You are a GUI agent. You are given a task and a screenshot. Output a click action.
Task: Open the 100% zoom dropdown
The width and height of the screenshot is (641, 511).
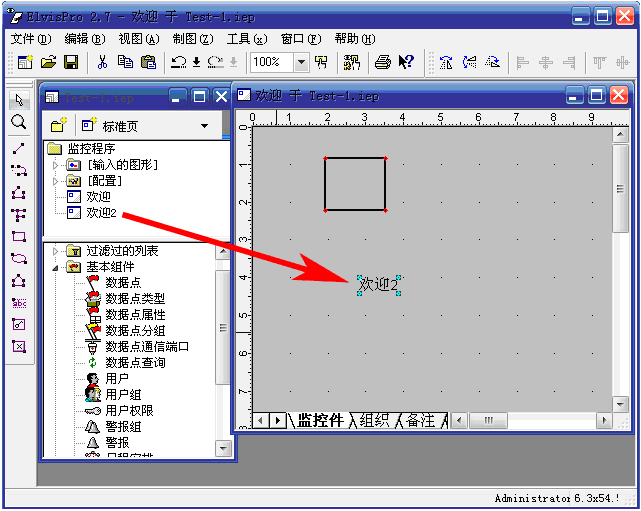(301, 62)
